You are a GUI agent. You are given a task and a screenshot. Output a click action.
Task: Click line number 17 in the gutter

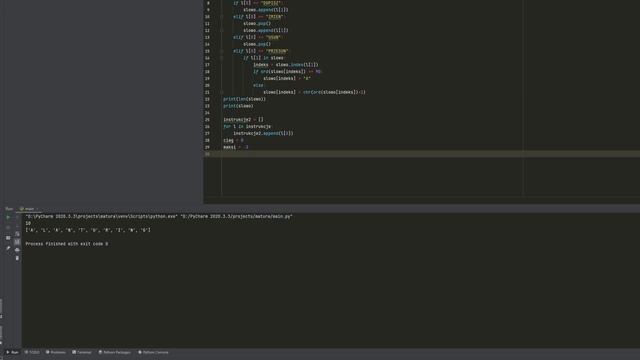207,65
